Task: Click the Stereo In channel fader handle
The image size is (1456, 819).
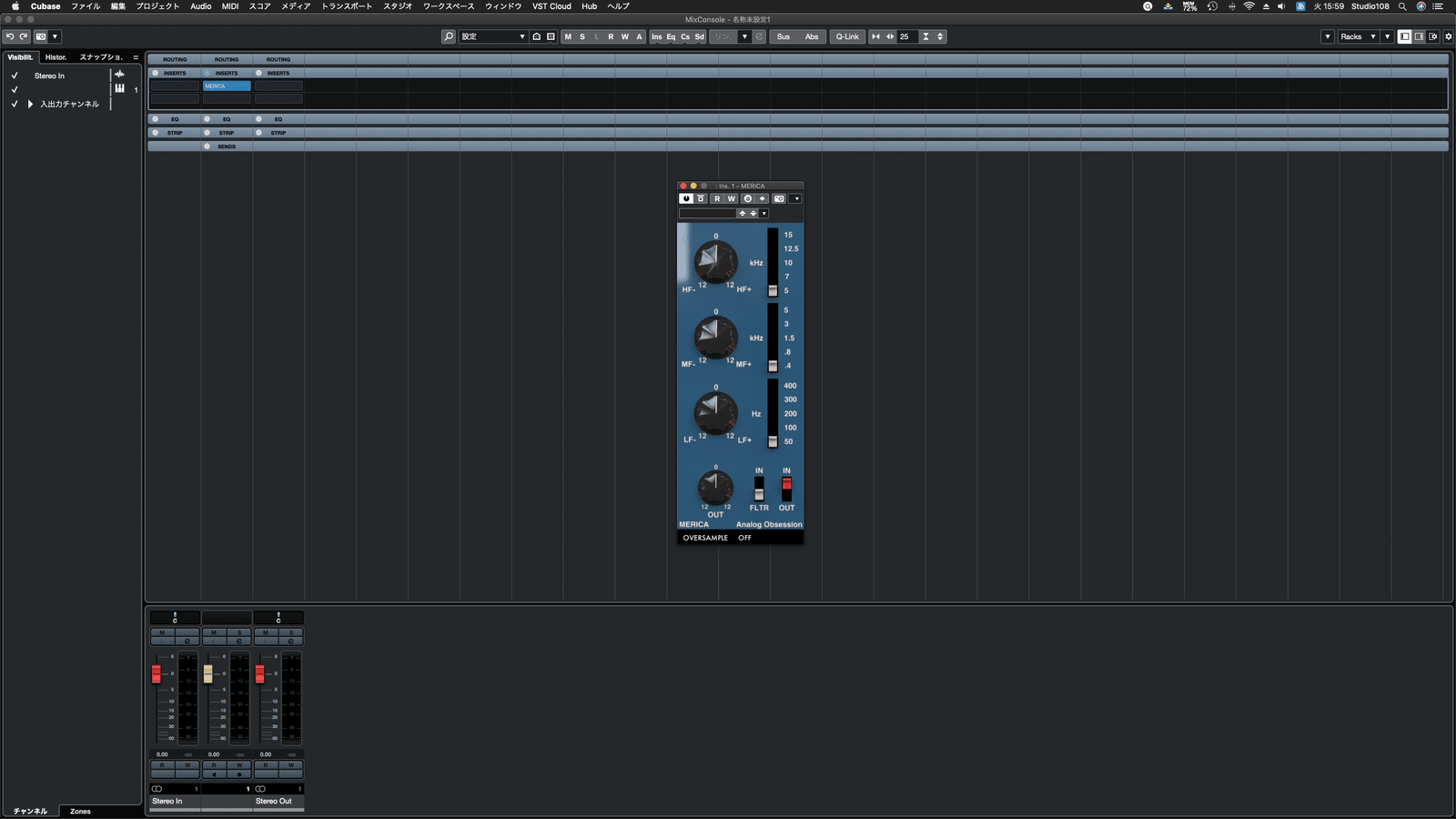Action: (x=157, y=673)
